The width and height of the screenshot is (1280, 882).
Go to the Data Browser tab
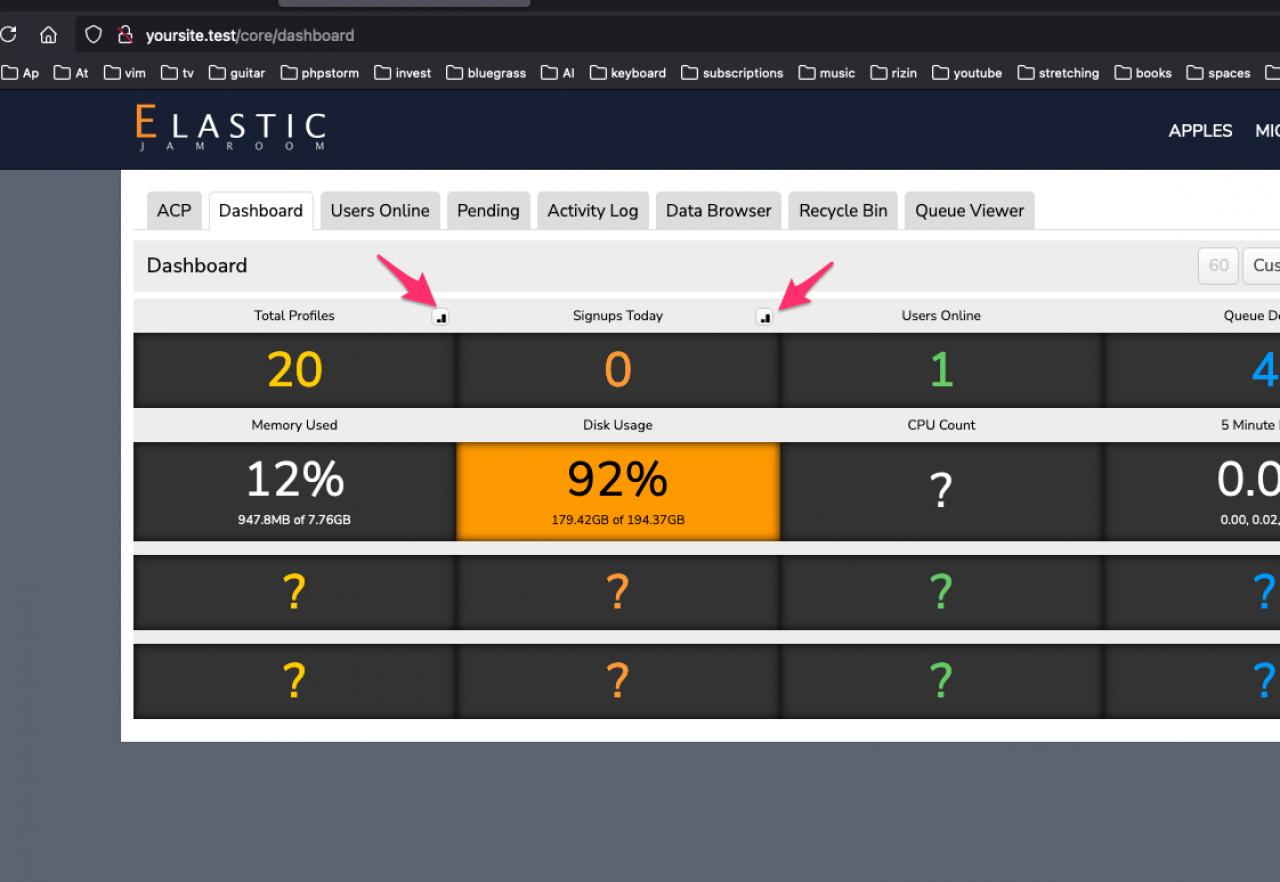point(719,211)
